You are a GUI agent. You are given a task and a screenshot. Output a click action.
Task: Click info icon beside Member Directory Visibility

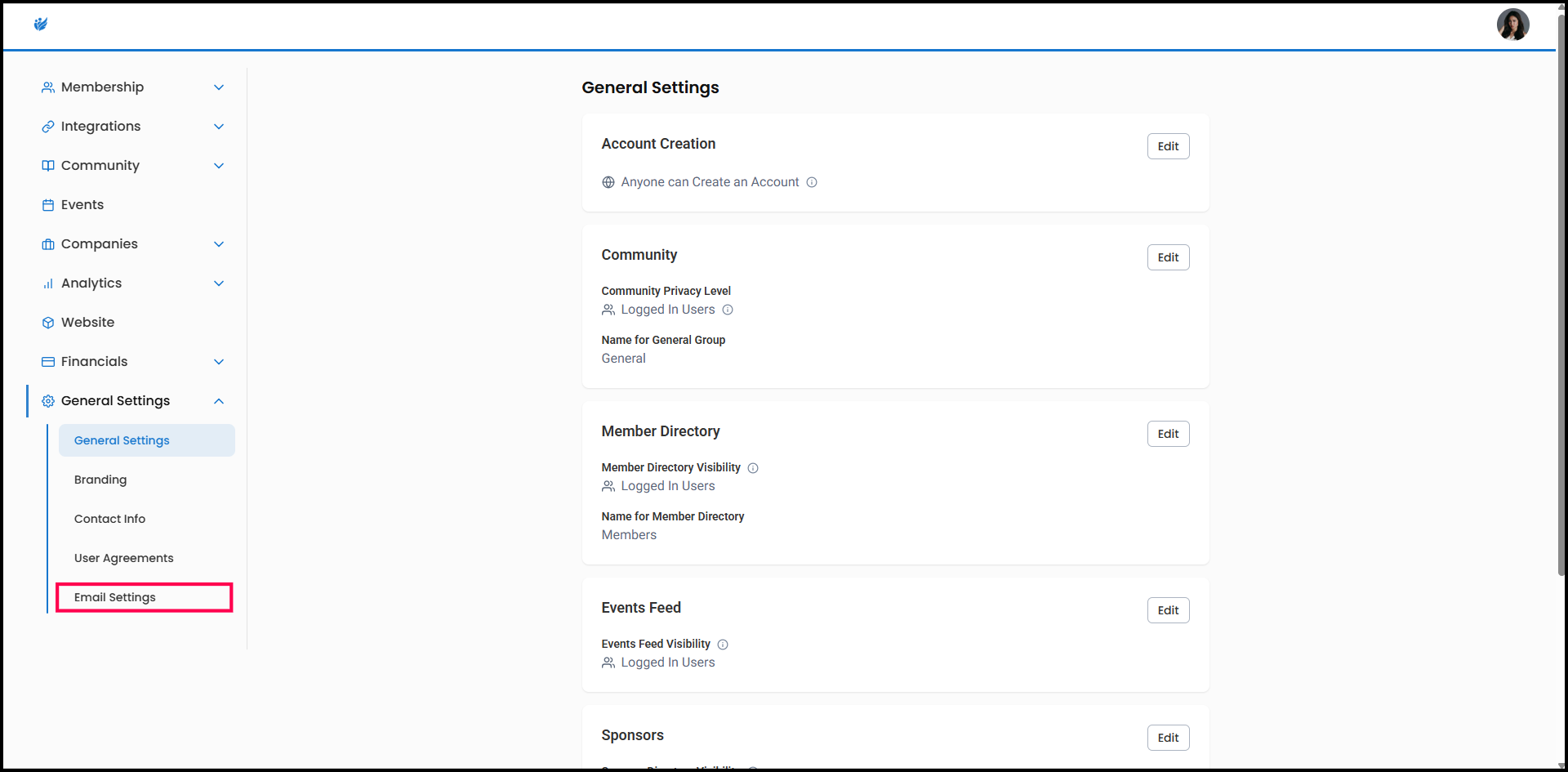[x=753, y=468]
